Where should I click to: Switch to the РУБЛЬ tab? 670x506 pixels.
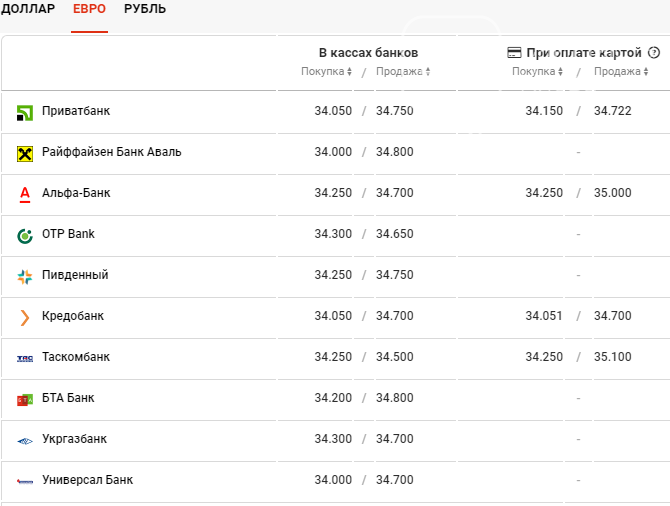click(x=145, y=9)
